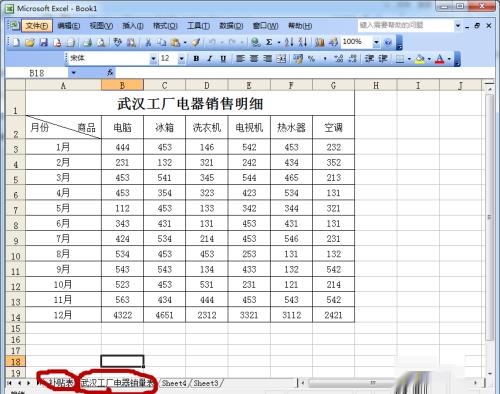Viewport: 500px width, 394px height.
Task: Toggle Italic formatting
Action: click(x=210, y=59)
